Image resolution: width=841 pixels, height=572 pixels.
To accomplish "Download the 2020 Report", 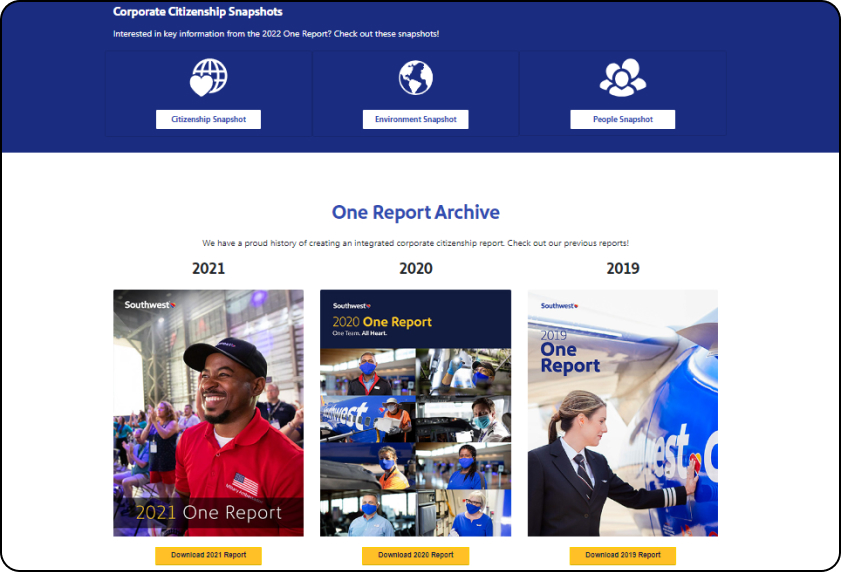I will (416, 555).
